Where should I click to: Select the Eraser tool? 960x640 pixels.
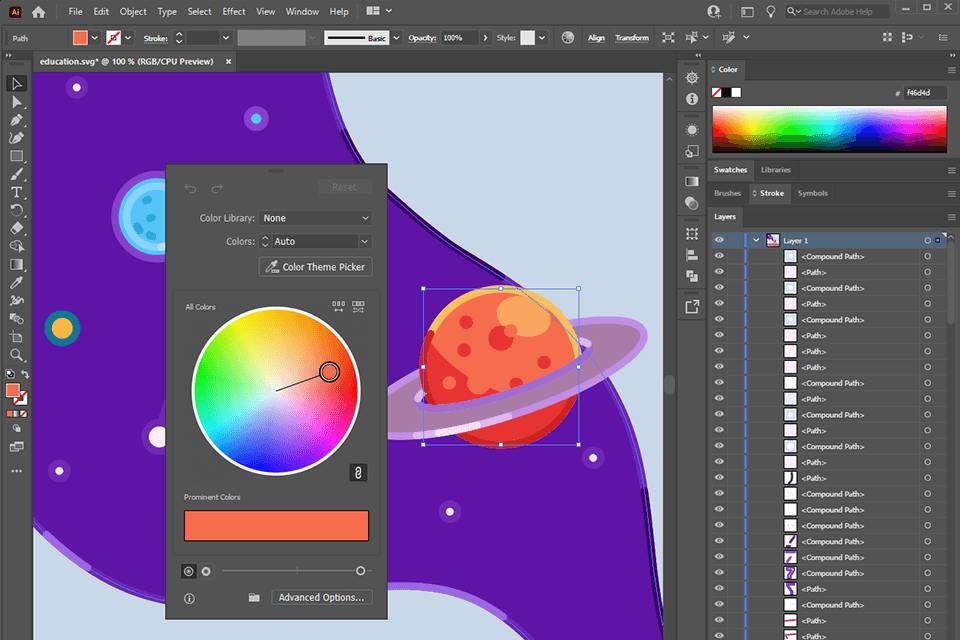[17, 228]
